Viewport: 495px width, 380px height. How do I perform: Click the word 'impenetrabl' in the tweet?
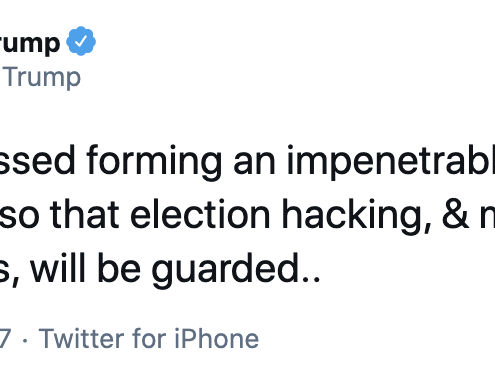pyautogui.click(x=391, y=162)
